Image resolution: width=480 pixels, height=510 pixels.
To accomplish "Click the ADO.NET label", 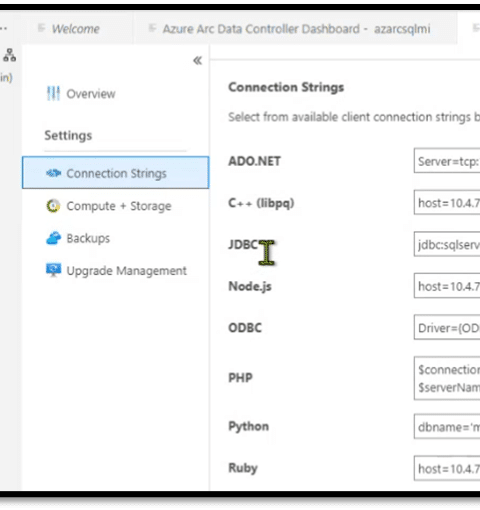I will coord(254,161).
